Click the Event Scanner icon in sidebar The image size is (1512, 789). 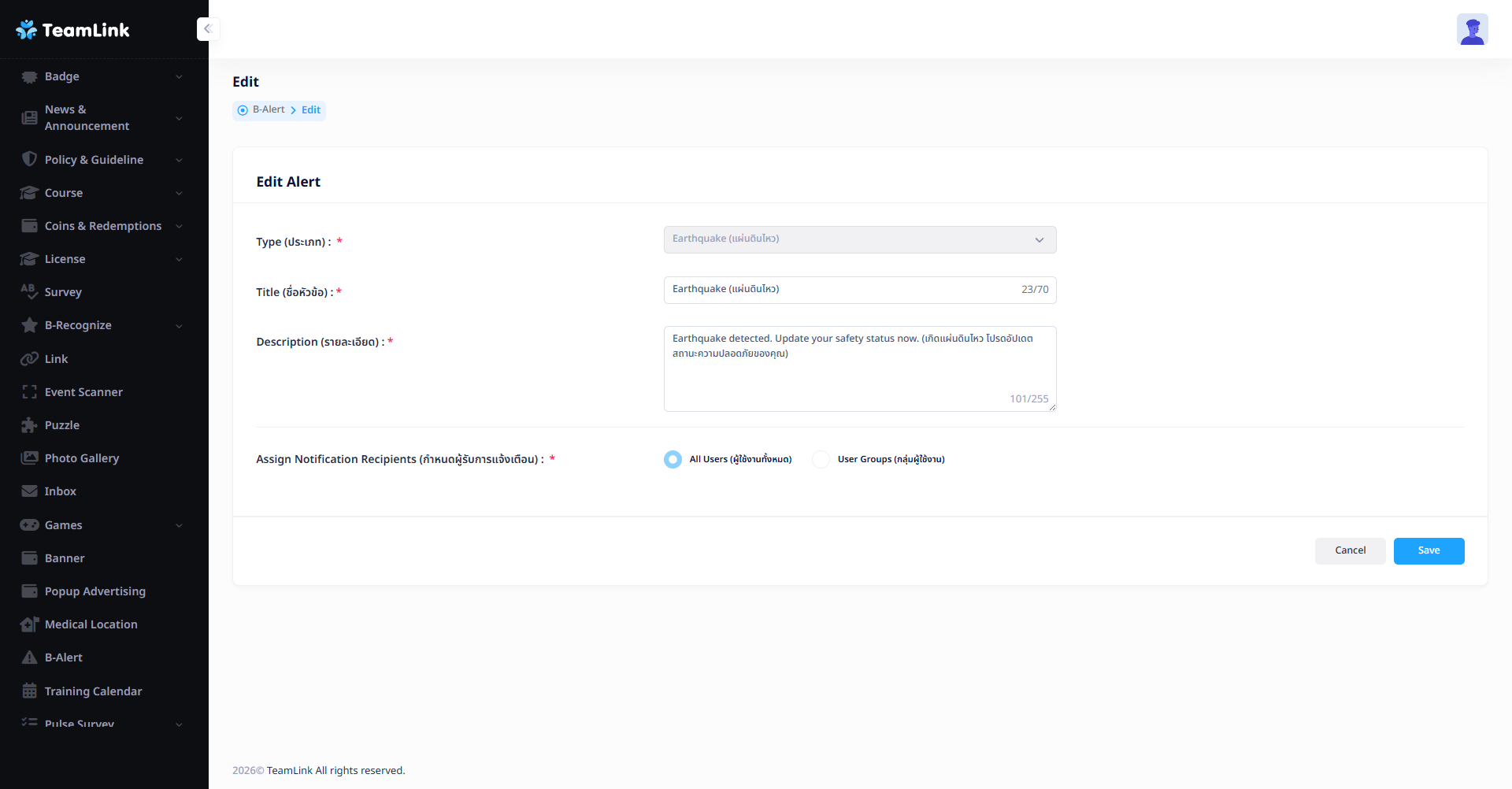(30, 392)
